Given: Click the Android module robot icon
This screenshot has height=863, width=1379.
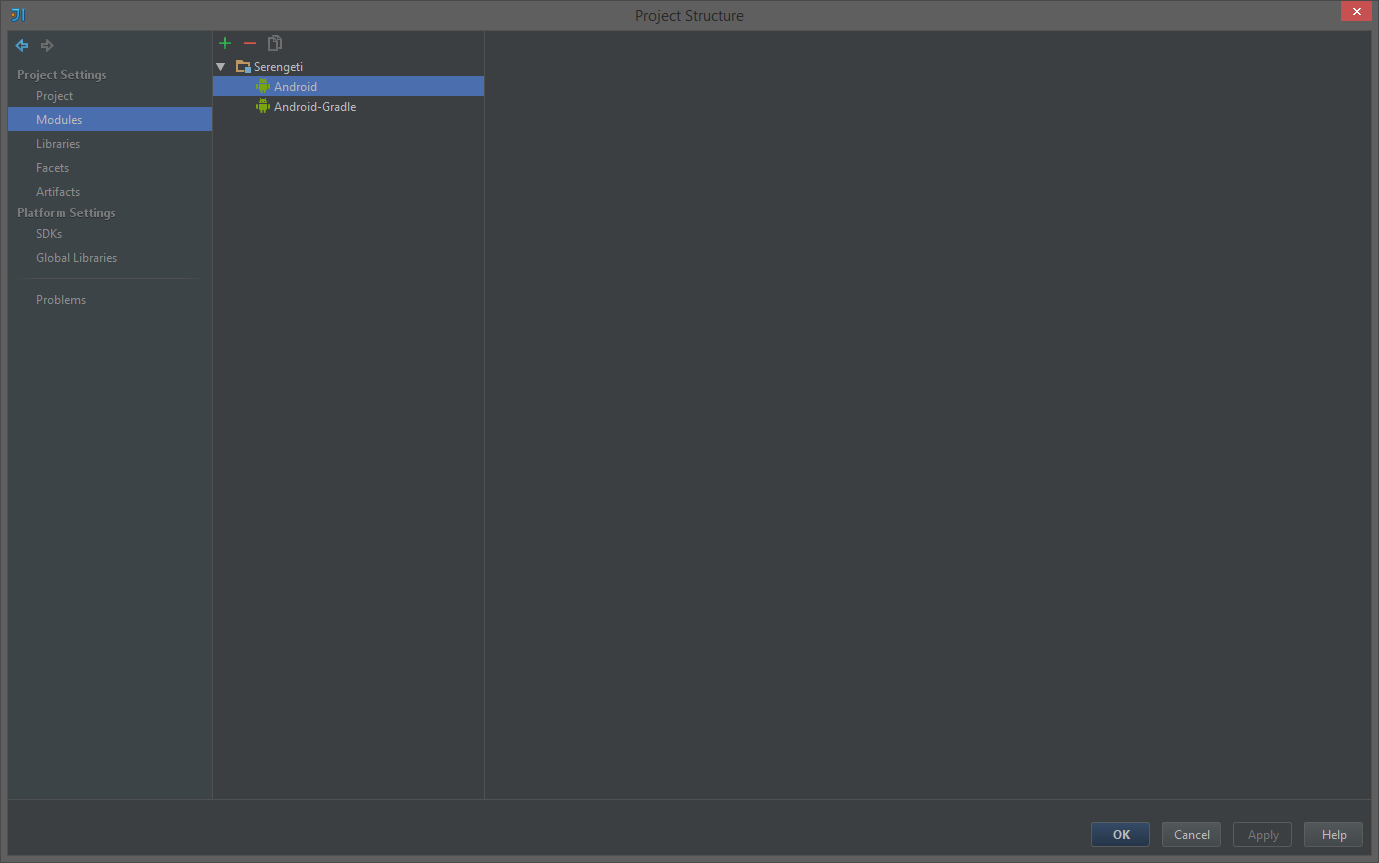Looking at the screenshot, I should (263, 86).
